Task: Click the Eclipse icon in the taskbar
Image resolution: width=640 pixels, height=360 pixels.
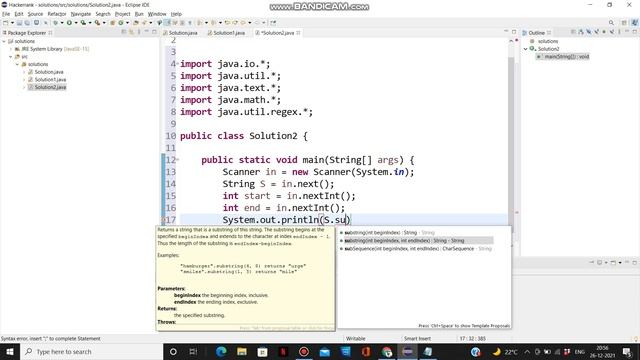Action: 407,351
